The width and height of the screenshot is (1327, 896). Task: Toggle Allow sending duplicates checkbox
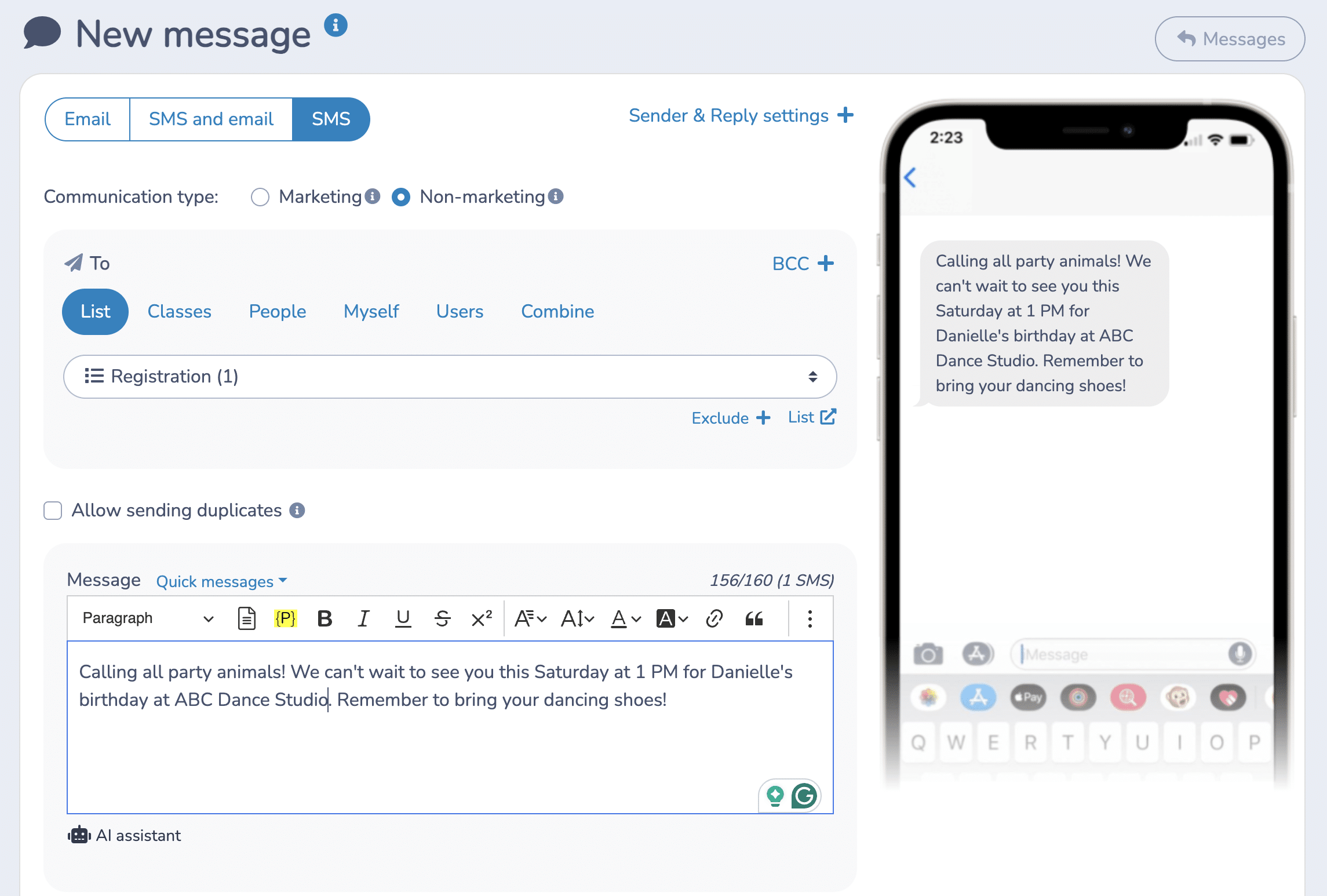53,511
